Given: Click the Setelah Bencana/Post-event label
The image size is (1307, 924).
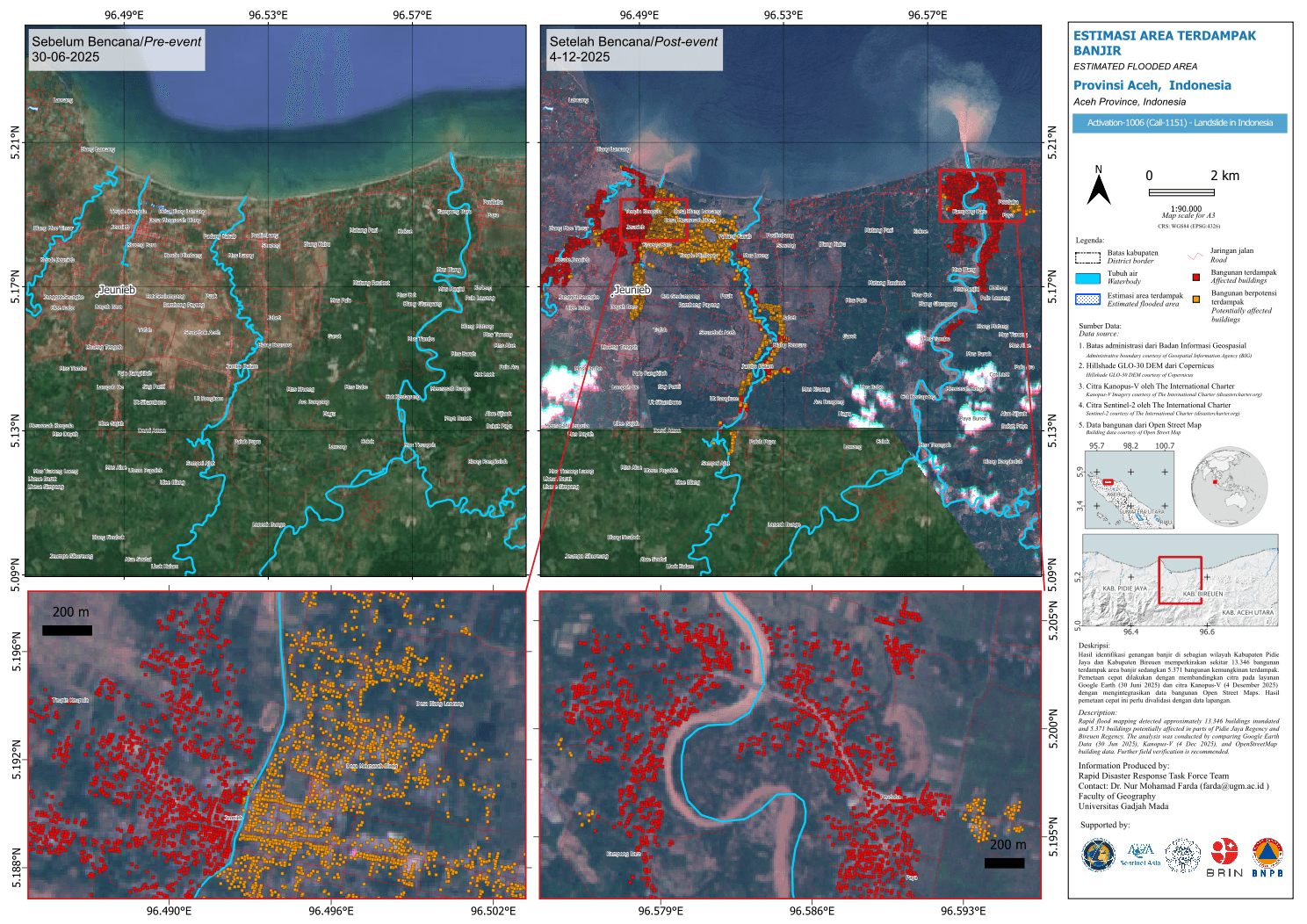Looking at the screenshot, I should pos(632,49).
